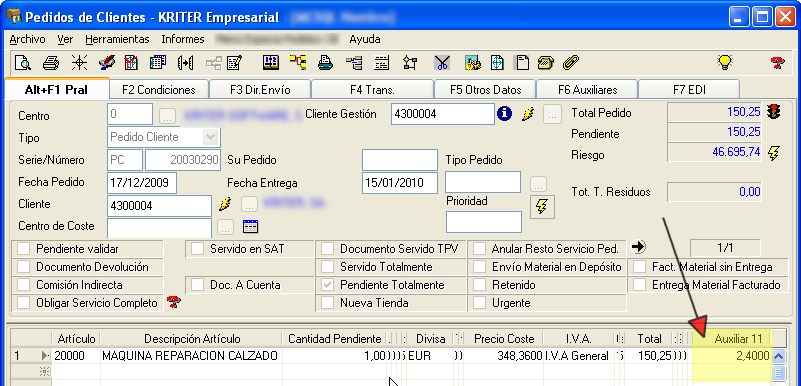The height and width of the screenshot is (386, 801).
Task: Toggle Nueva Tienda checkbox
Action: coord(327,303)
